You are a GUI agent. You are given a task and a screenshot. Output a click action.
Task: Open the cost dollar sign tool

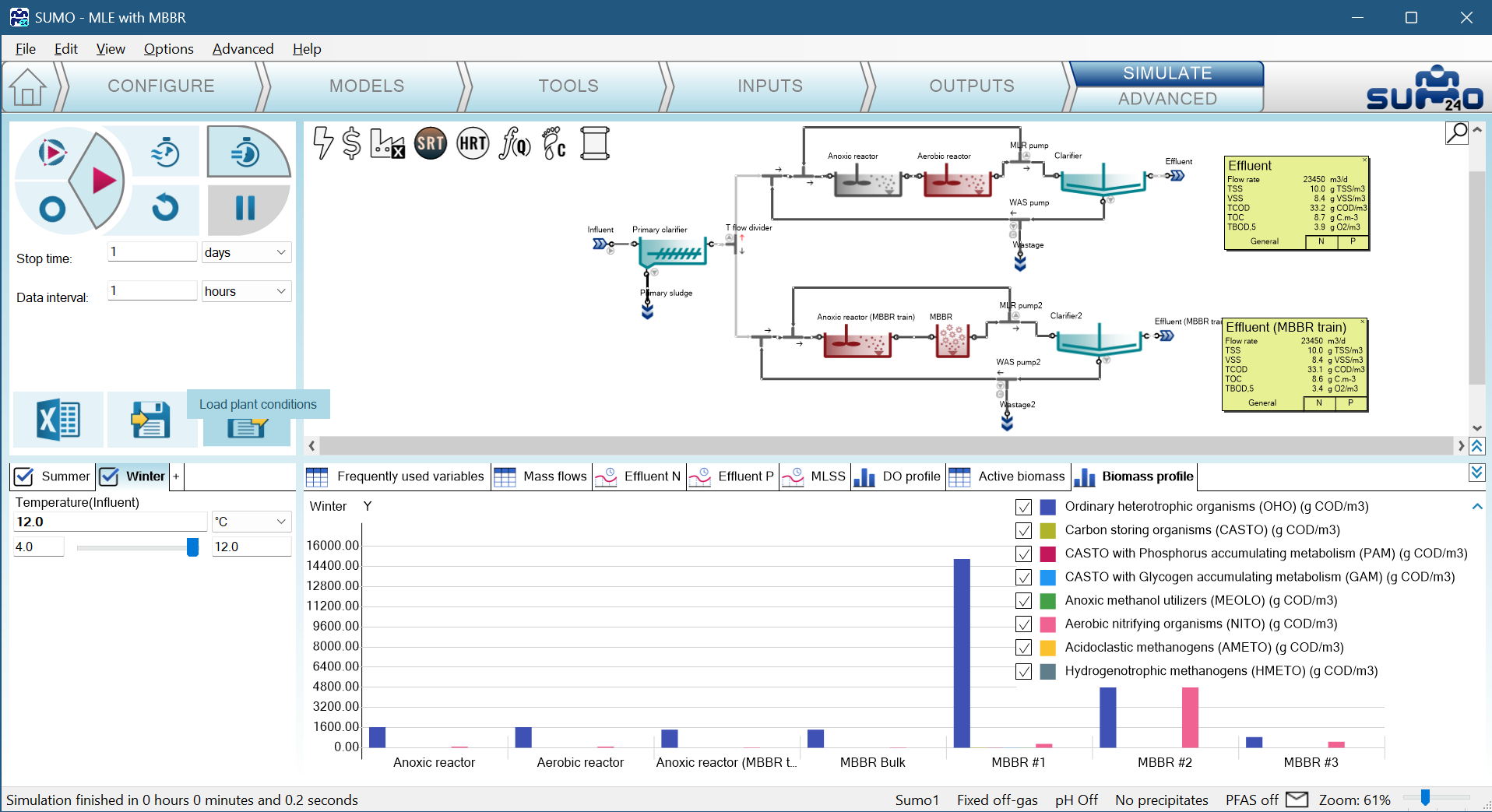click(x=352, y=143)
